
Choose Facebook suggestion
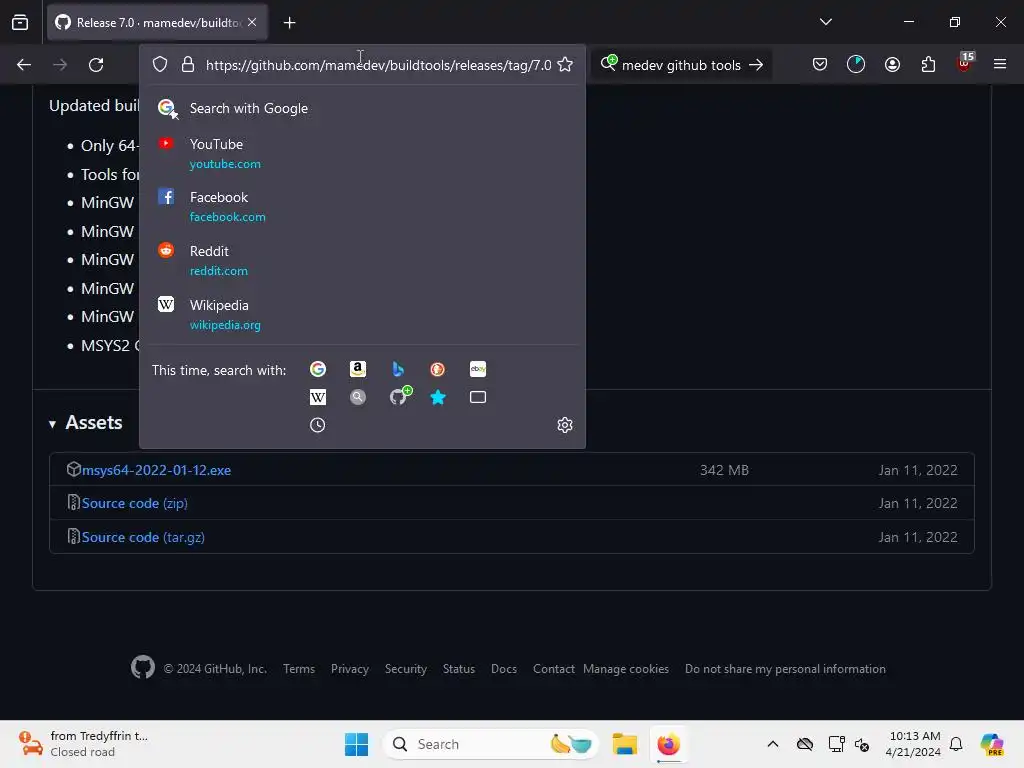362,206
